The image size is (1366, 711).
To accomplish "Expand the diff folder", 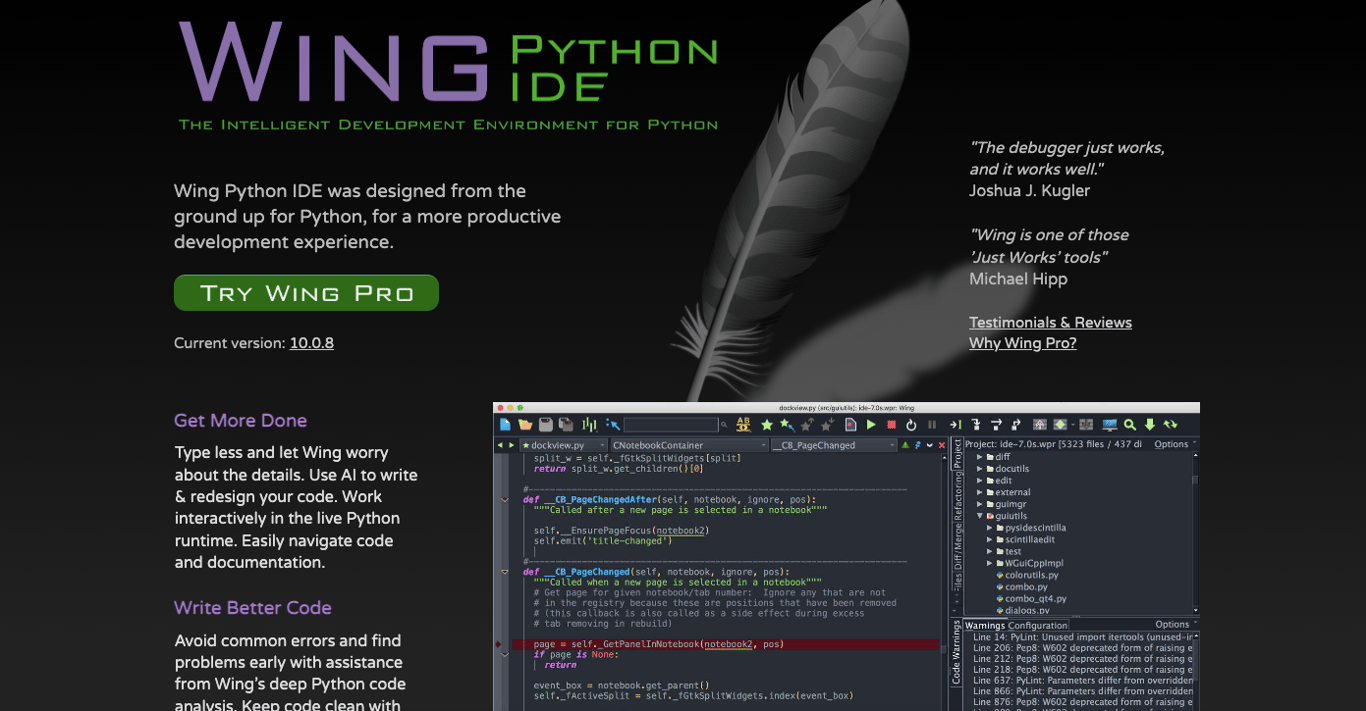I will [980, 456].
